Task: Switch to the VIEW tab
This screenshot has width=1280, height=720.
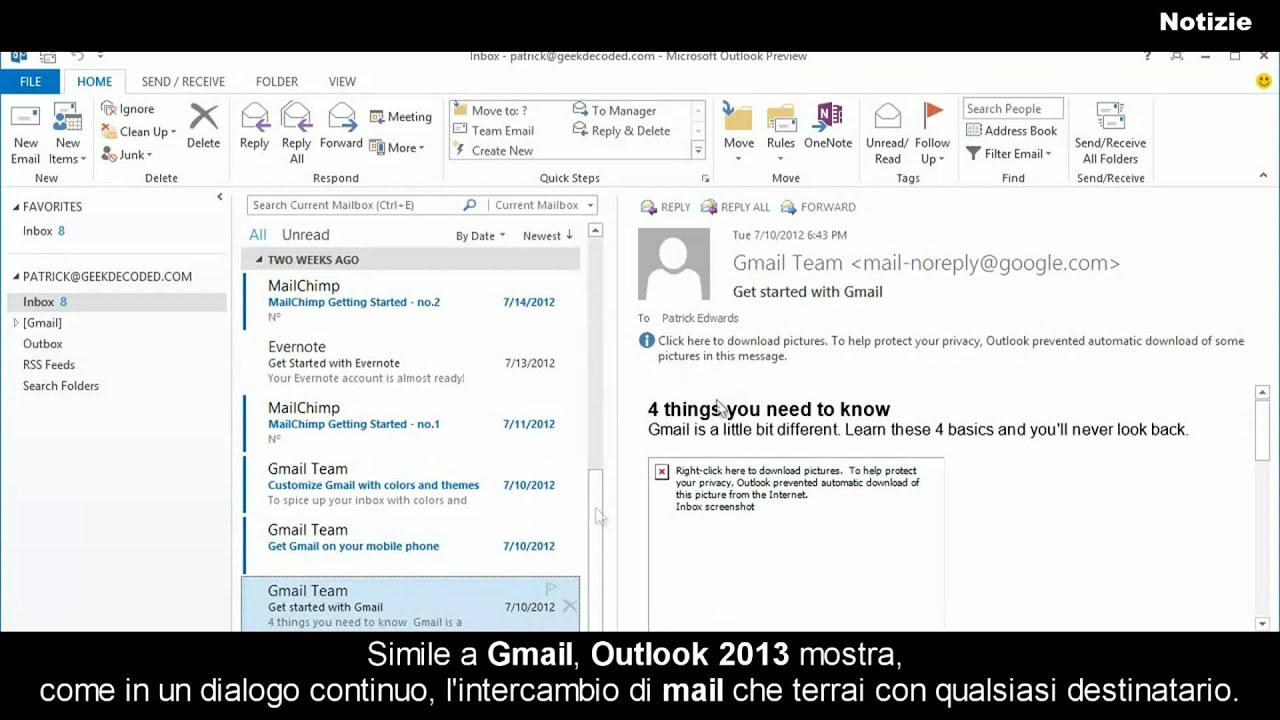Action: point(342,82)
